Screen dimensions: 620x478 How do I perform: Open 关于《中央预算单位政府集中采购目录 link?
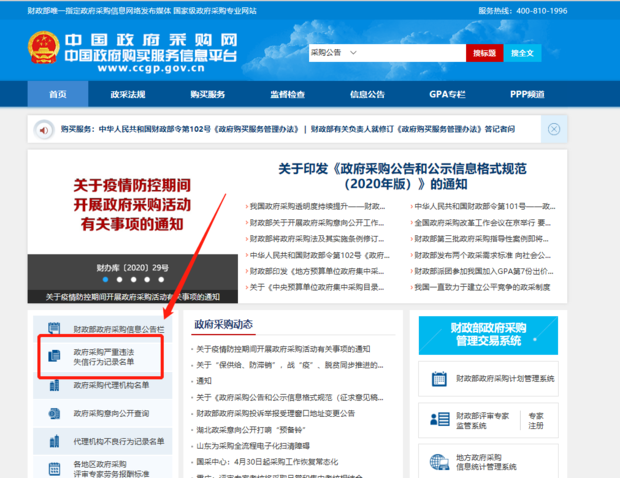pyautogui.click(x=317, y=287)
